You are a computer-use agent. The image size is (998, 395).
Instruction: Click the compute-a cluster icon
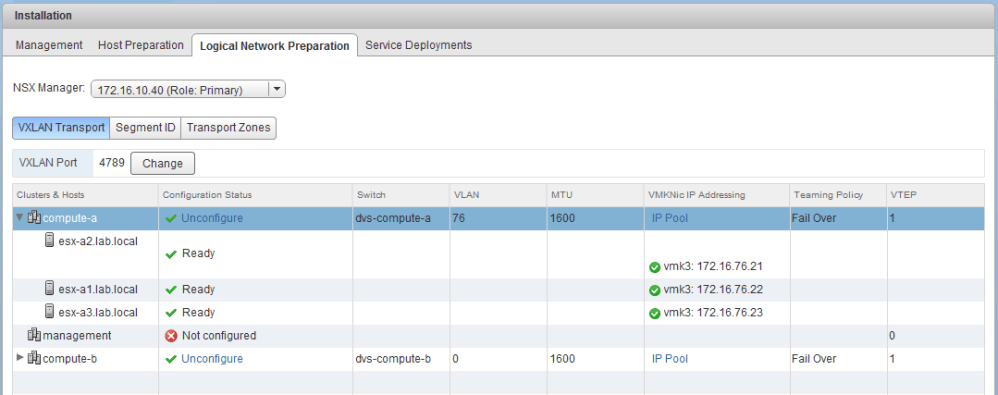pos(34,218)
